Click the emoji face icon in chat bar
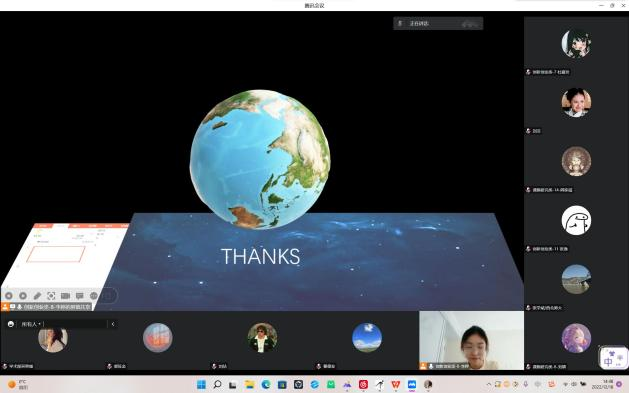The height and width of the screenshot is (393, 629). tap(11, 324)
